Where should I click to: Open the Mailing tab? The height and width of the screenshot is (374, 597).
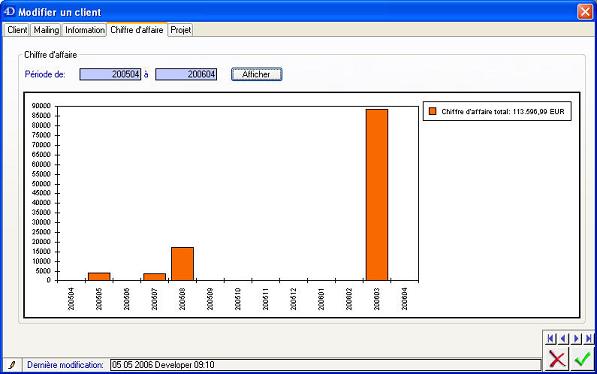click(x=46, y=30)
